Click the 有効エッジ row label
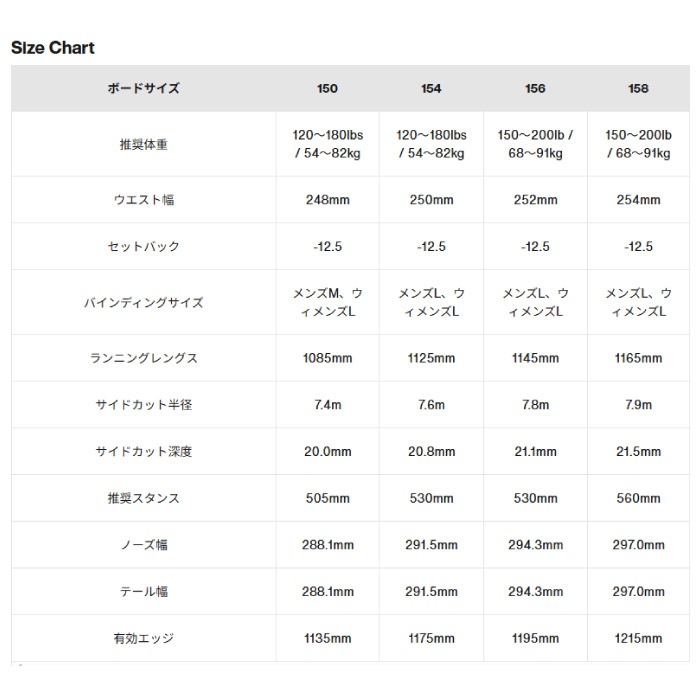700x700 pixels. [x=143, y=638]
